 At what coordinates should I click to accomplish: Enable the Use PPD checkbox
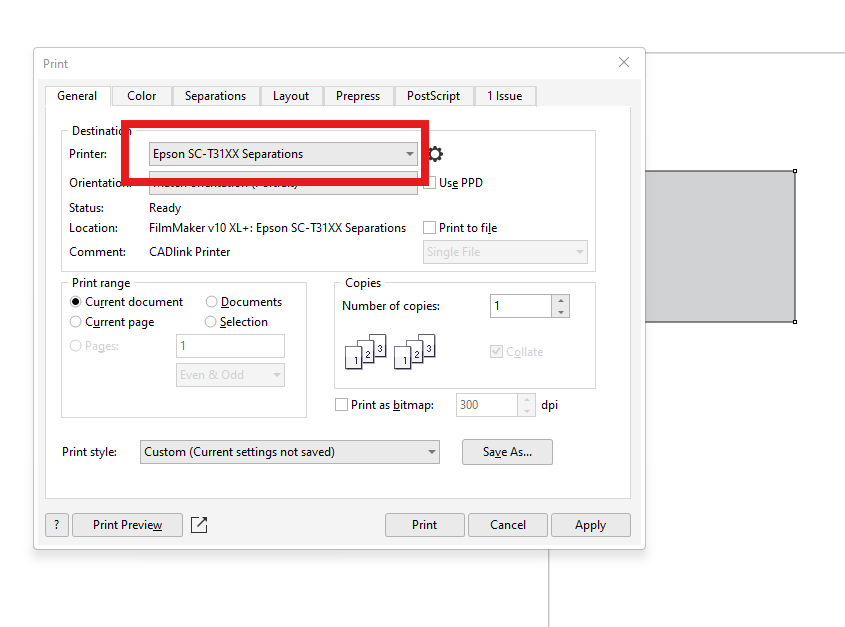coord(430,183)
